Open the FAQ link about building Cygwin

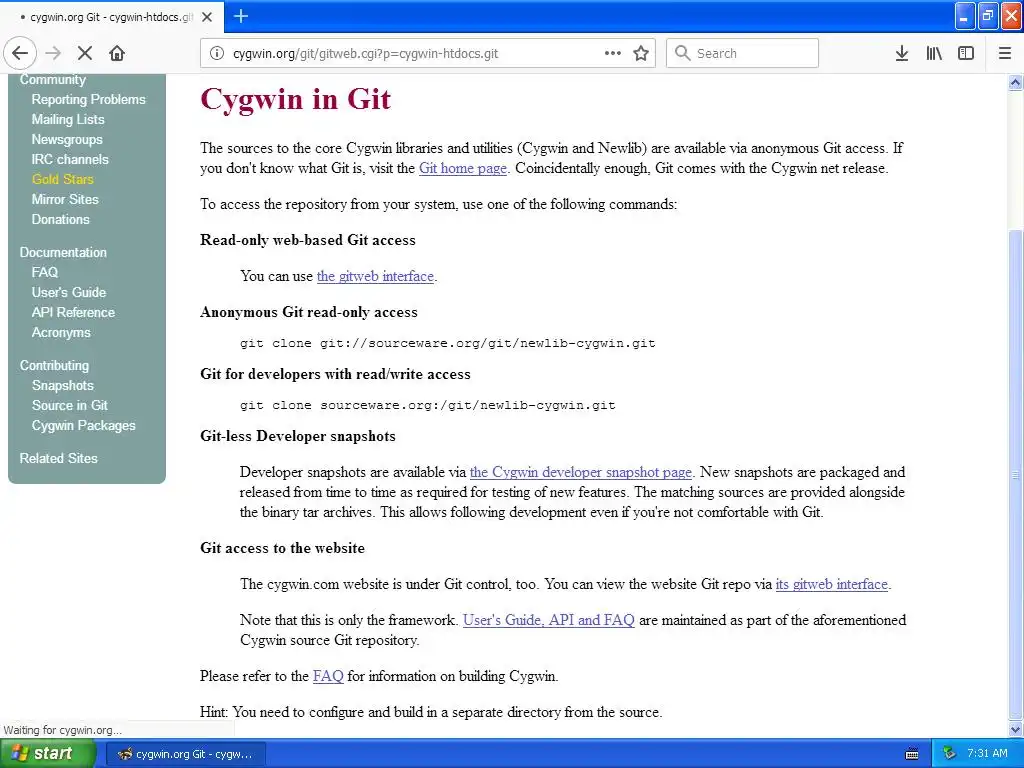328,676
